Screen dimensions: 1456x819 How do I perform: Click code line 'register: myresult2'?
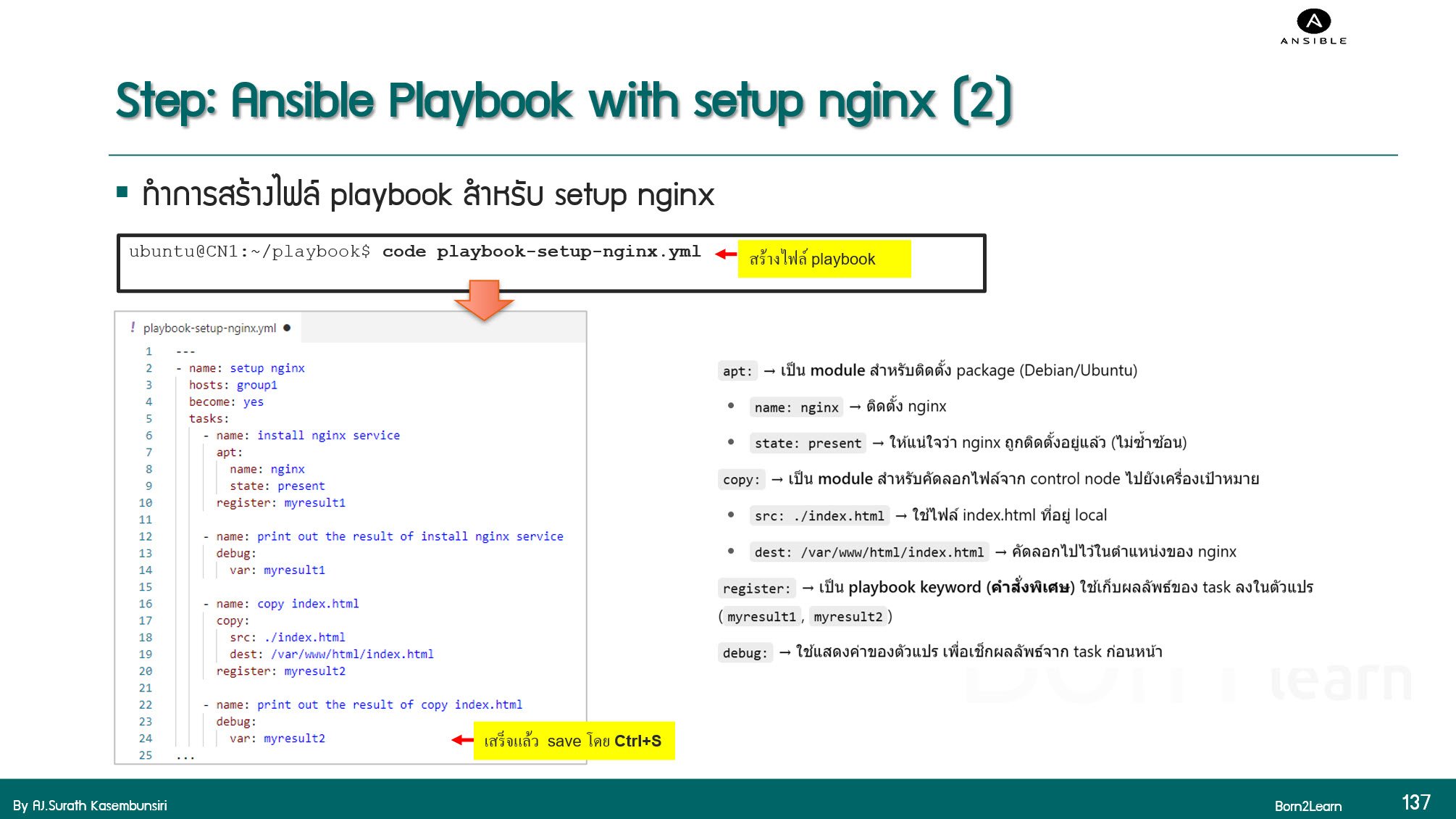point(280,671)
